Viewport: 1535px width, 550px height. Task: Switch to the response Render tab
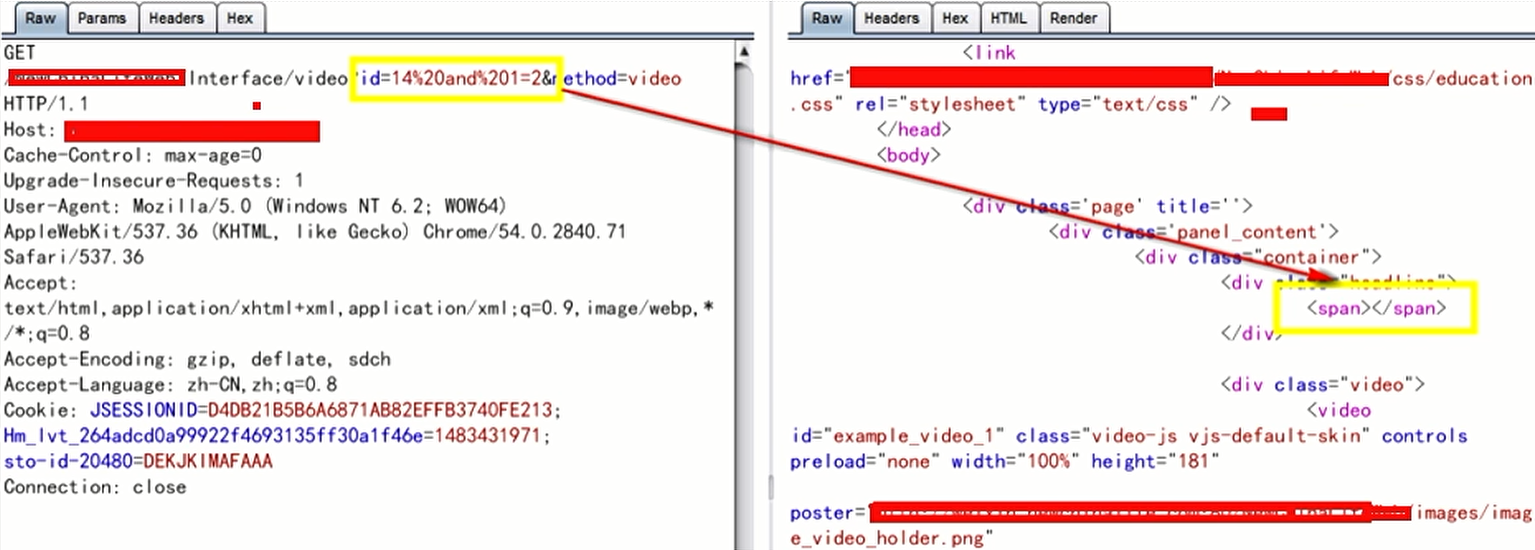[1074, 18]
